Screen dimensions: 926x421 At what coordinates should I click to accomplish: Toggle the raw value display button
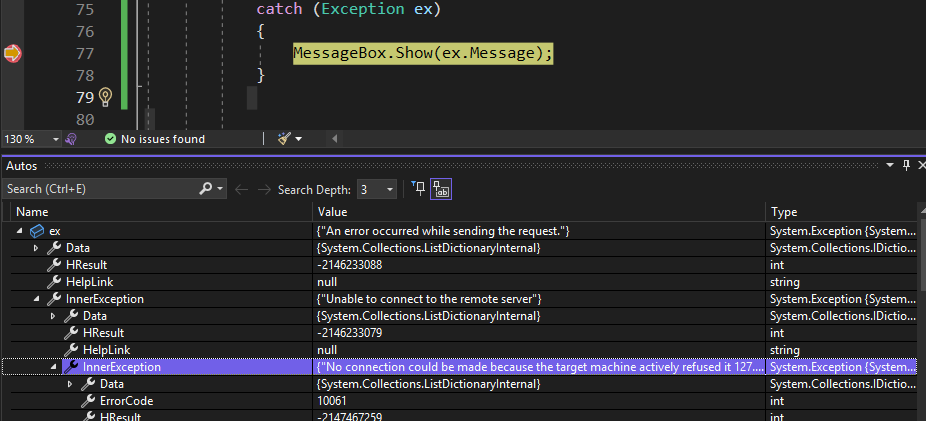441,189
